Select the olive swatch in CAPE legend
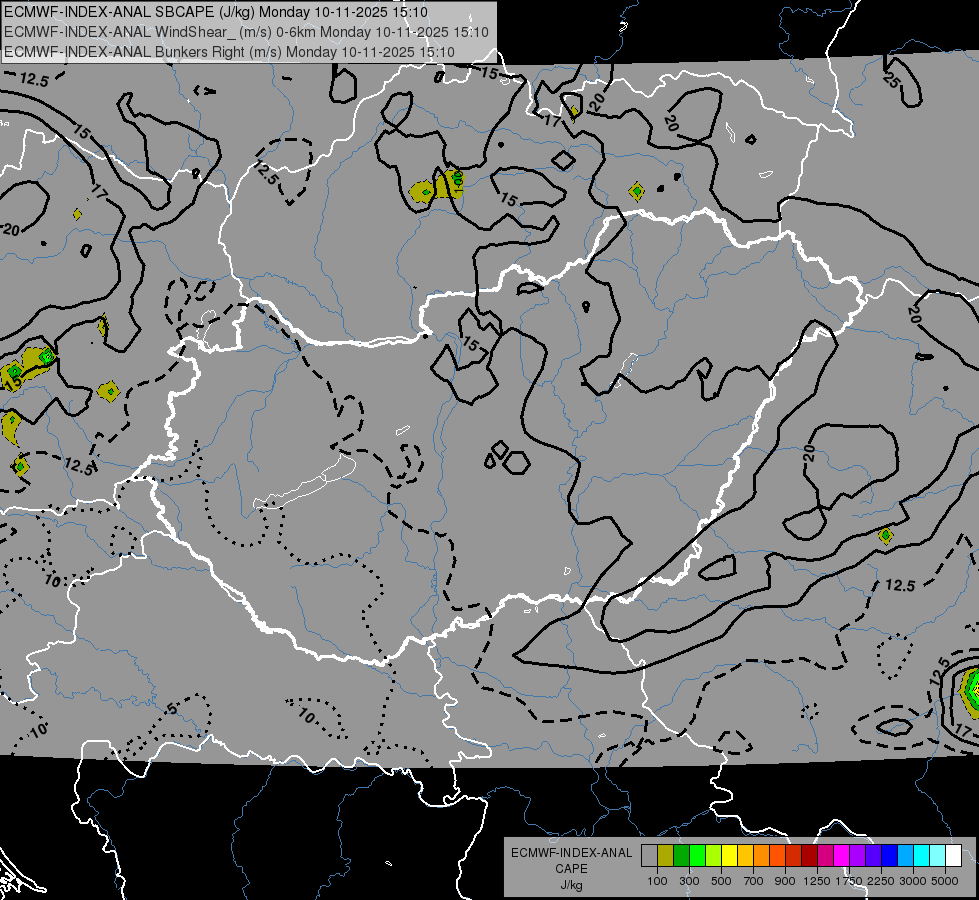 [x=666, y=855]
